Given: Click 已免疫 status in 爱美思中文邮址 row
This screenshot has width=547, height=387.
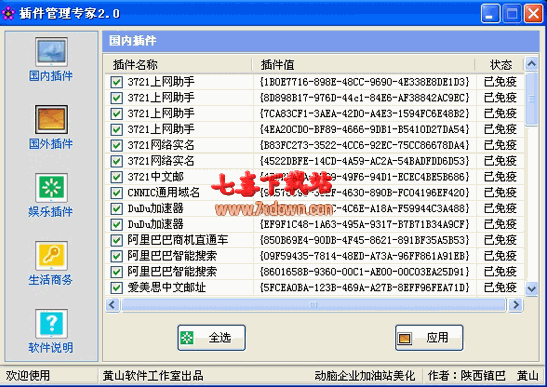Looking at the screenshot, I should click(500, 288).
